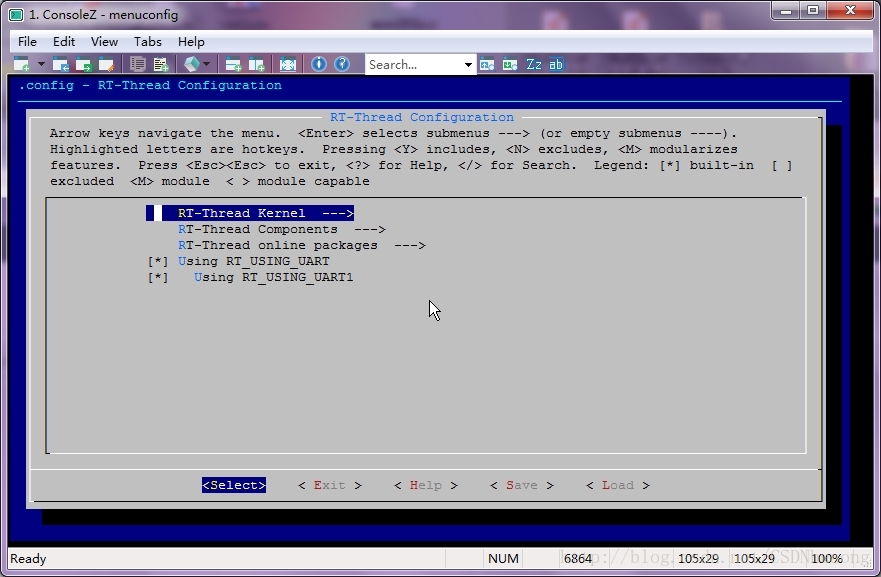
Task: Switch to previous tab icon
Action: point(60,64)
